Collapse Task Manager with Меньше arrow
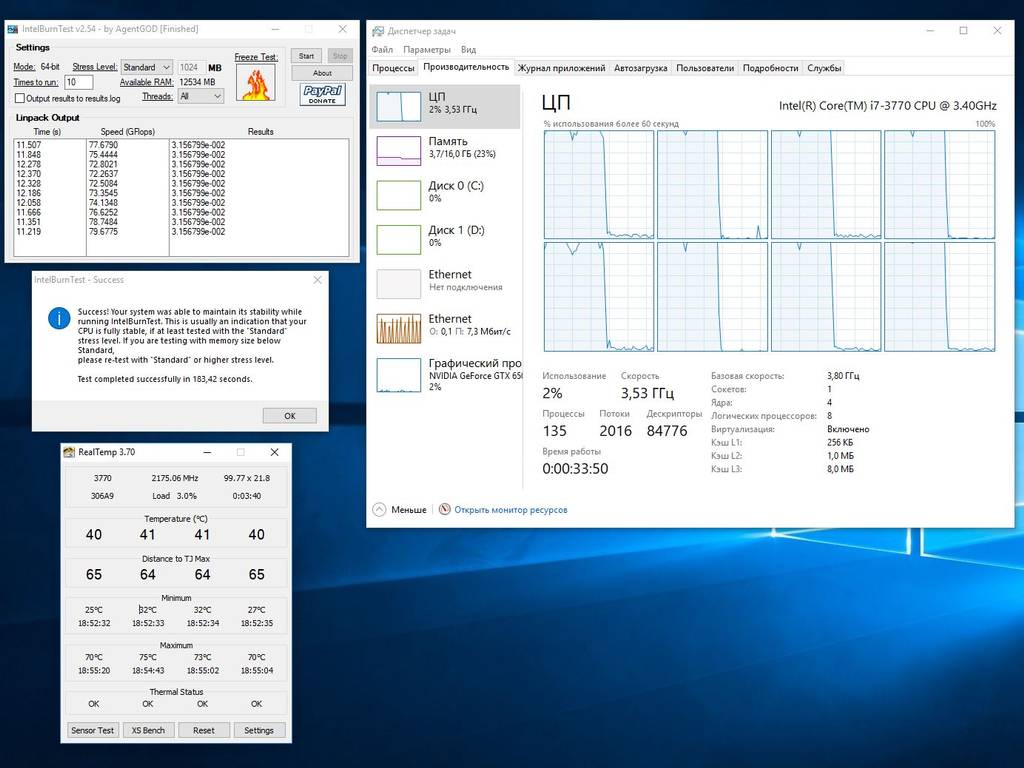 [380, 510]
